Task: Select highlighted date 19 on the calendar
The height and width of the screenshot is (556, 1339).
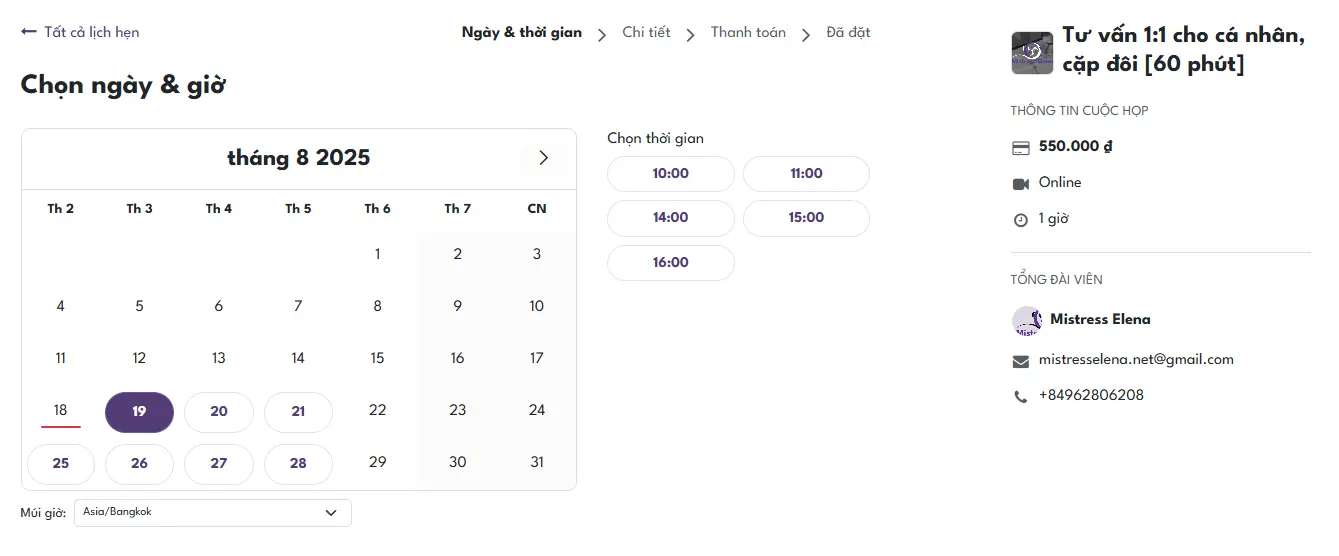Action: (139, 412)
